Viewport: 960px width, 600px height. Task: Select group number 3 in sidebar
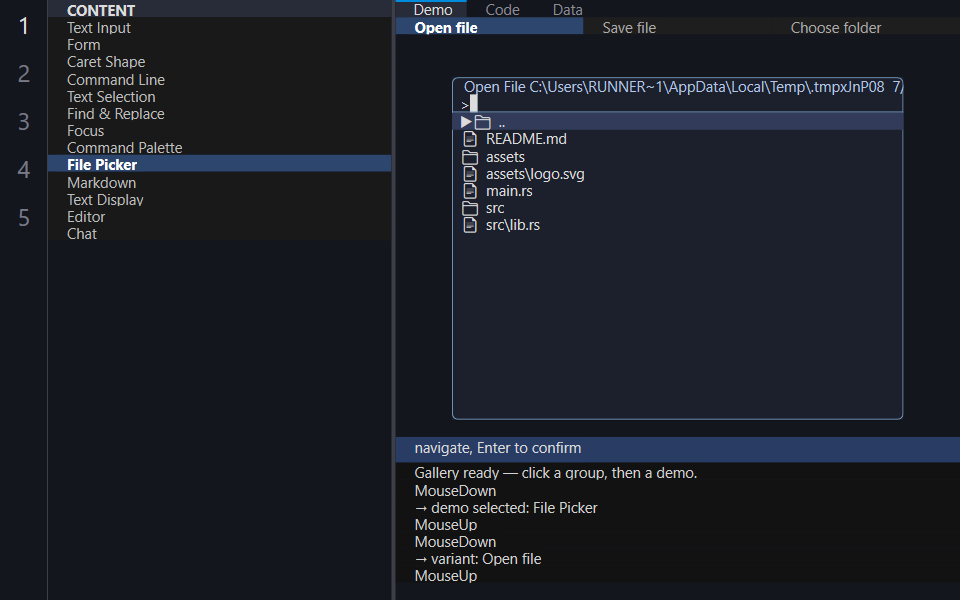[23, 122]
